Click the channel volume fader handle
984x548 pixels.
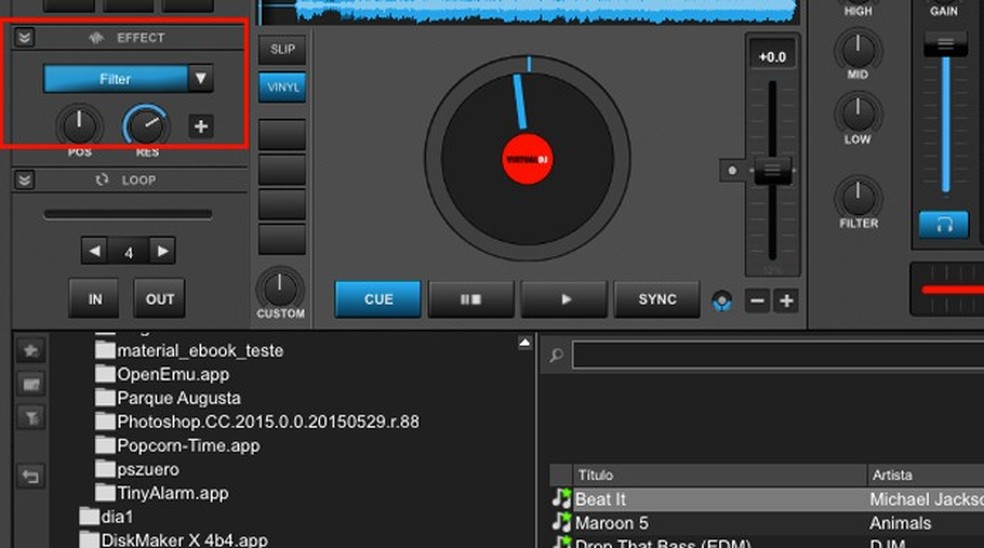pyautogui.click(x=946, y=44)
